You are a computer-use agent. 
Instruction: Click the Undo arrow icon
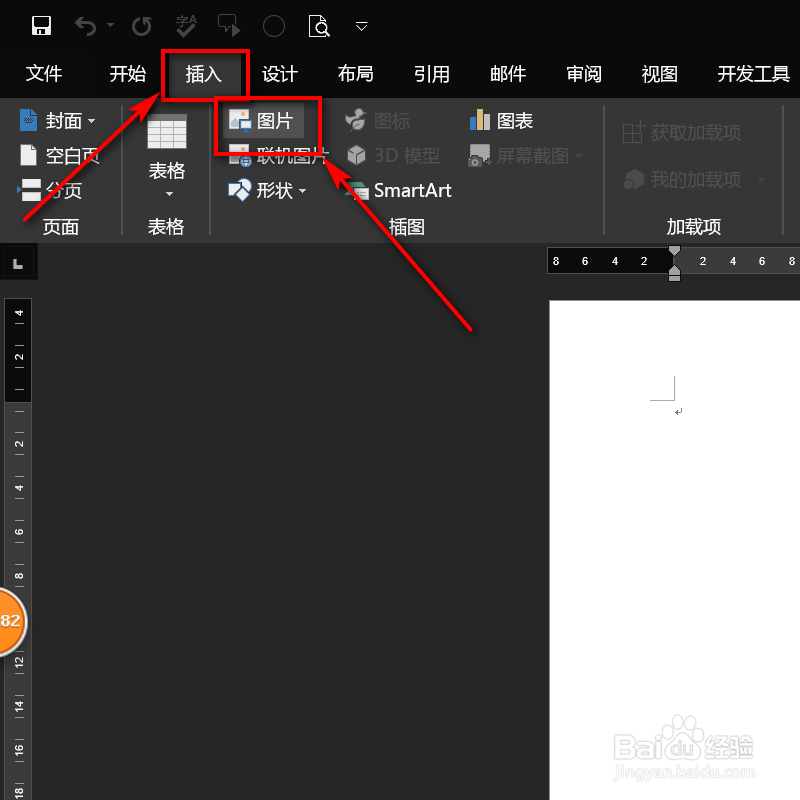click(x=86, y=26)
